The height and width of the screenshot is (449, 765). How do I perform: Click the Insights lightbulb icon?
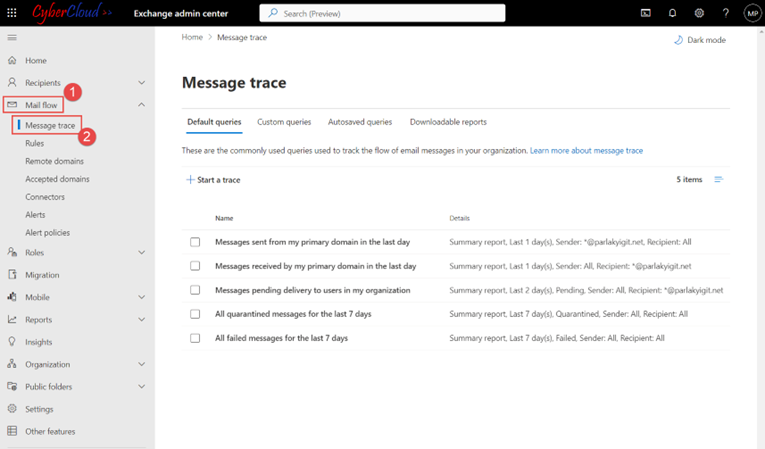pos(12,342)
